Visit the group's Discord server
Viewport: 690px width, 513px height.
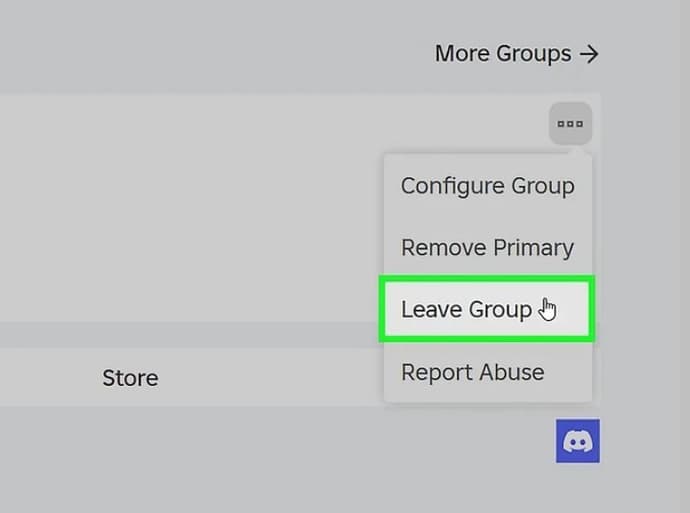point(578,441)
